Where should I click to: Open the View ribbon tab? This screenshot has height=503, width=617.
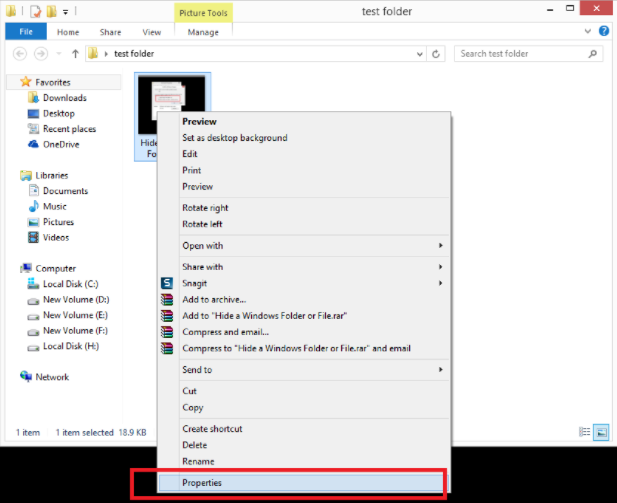pos(152,32)
